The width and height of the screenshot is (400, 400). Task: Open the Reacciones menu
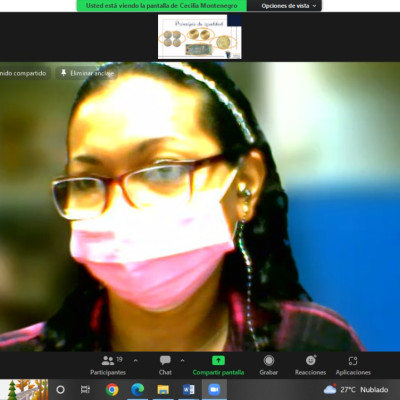(x=310, y=365)
